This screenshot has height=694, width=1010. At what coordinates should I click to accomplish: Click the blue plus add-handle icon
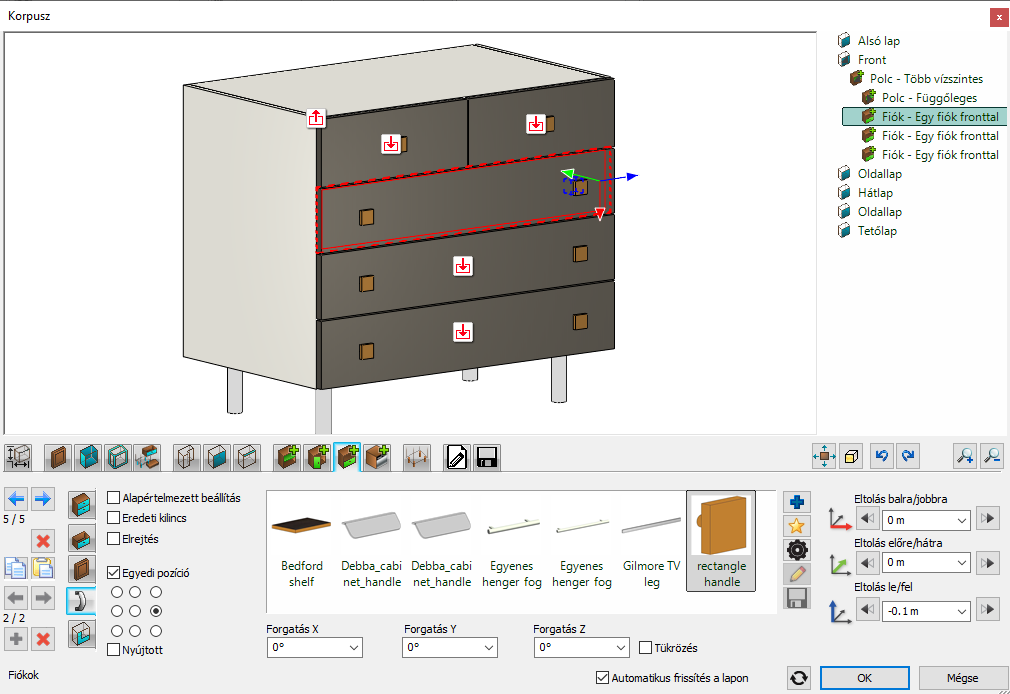tap(797, 503)
